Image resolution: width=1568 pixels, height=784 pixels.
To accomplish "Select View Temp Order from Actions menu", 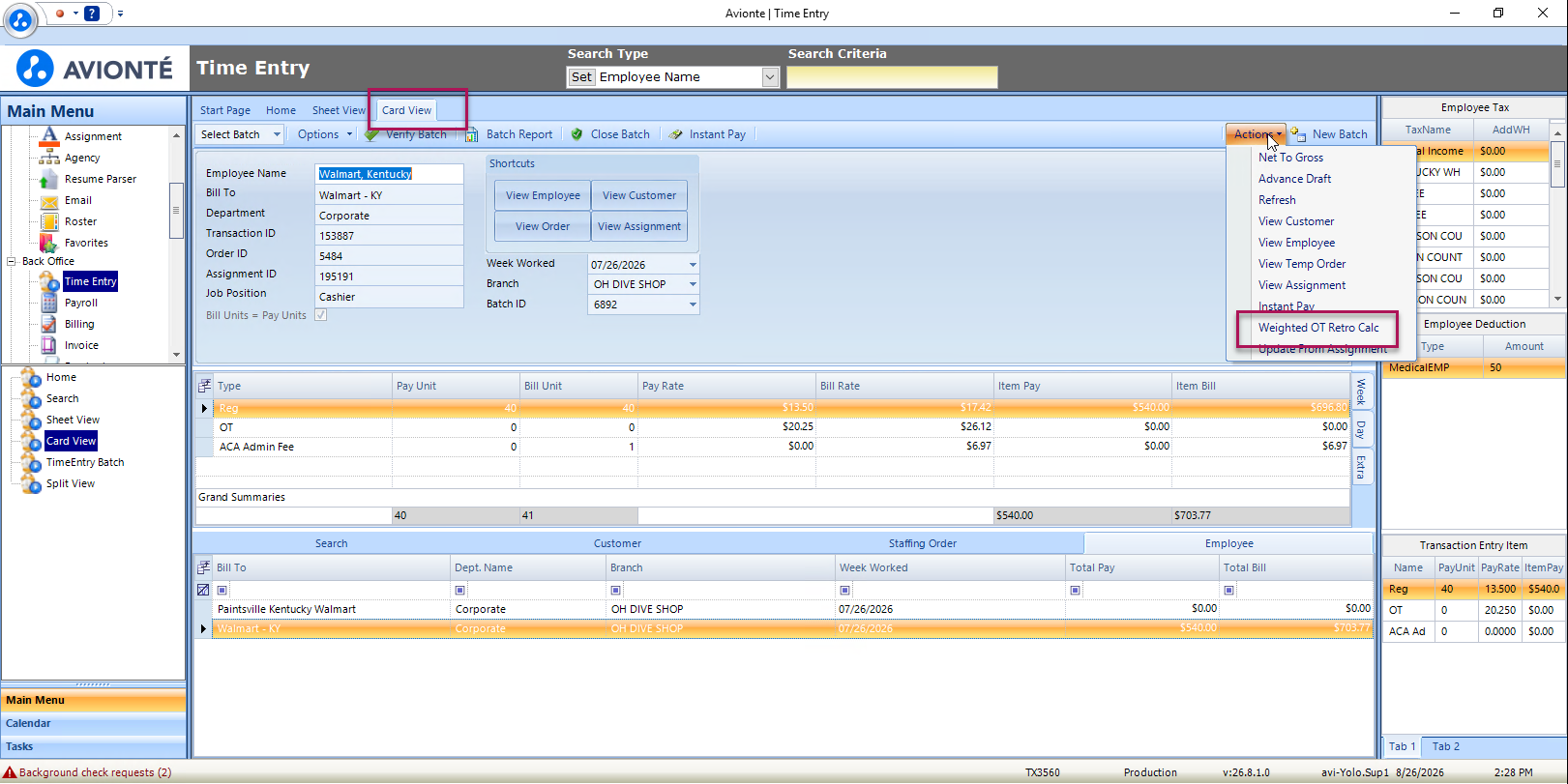I will 1302,264.
